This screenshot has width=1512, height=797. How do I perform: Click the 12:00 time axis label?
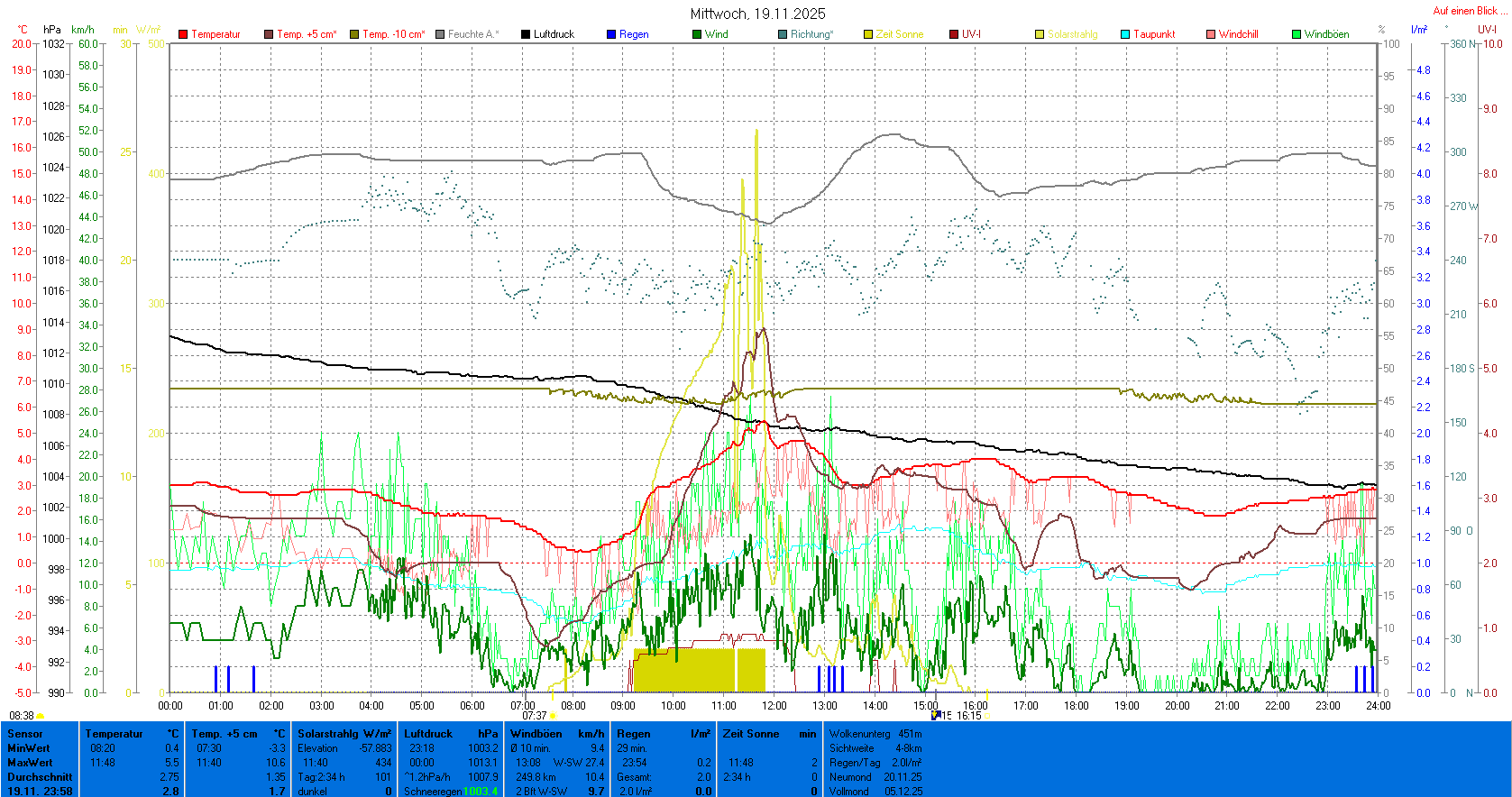coord(774,706)
